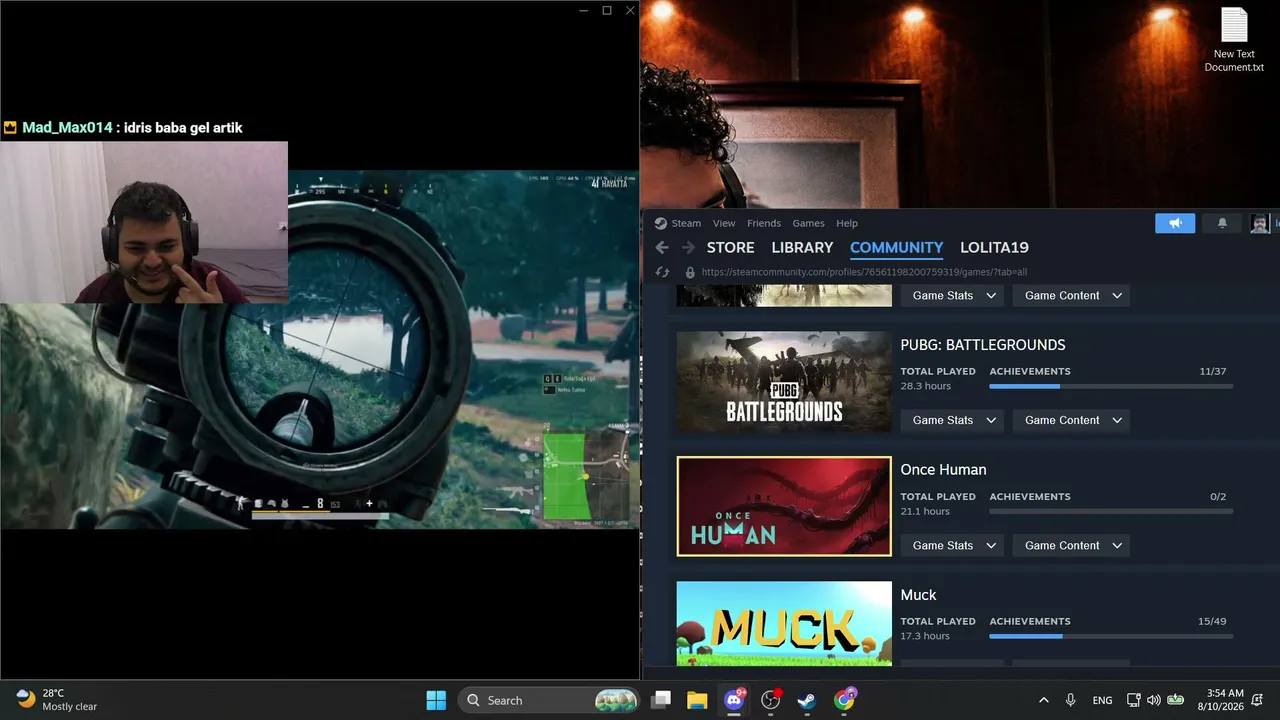Open the Games menu in Steam
1280x720 pixels.
(808, 223)
